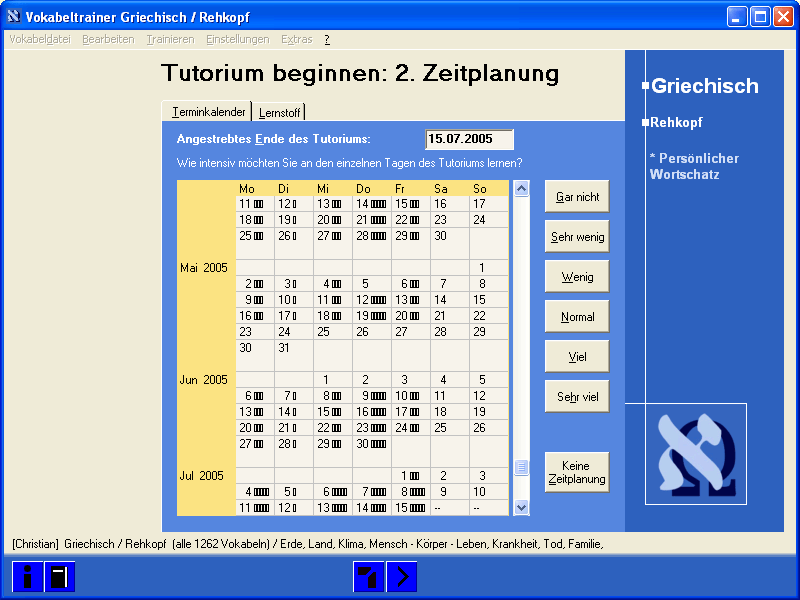Screen dimensions: 800x600
Task: Open the Vokabeldatei menu
Action: click(x=40, y=39)
